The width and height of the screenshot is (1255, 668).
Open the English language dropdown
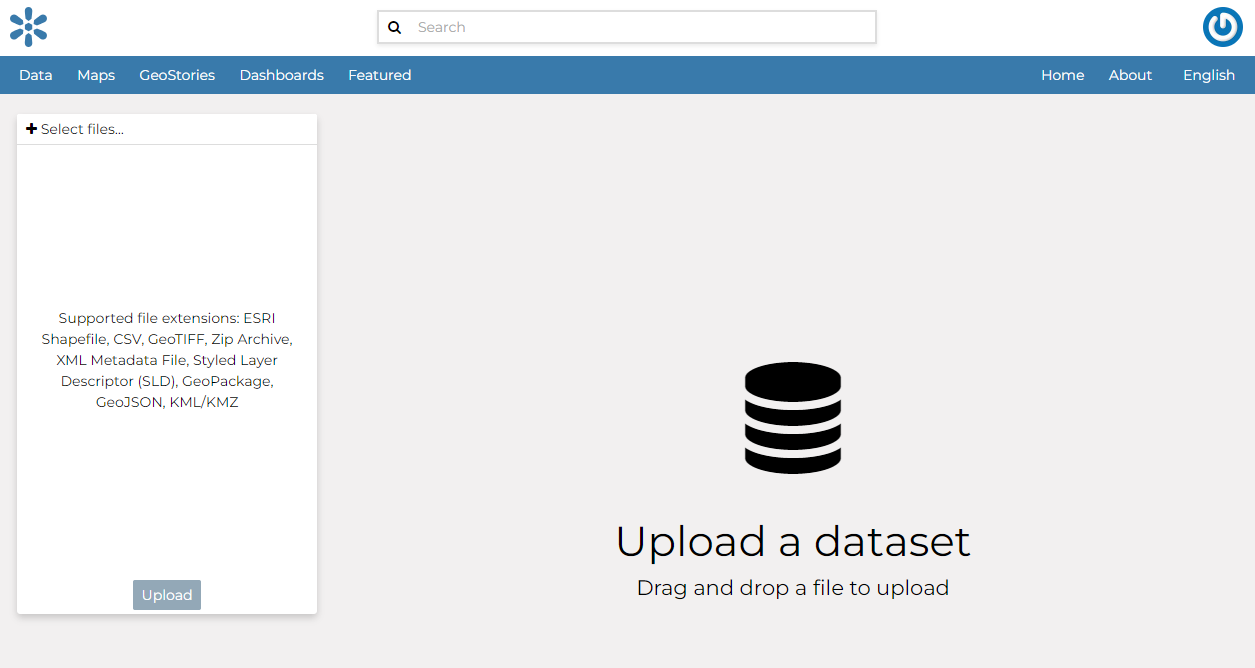[x=1208, y=75]
